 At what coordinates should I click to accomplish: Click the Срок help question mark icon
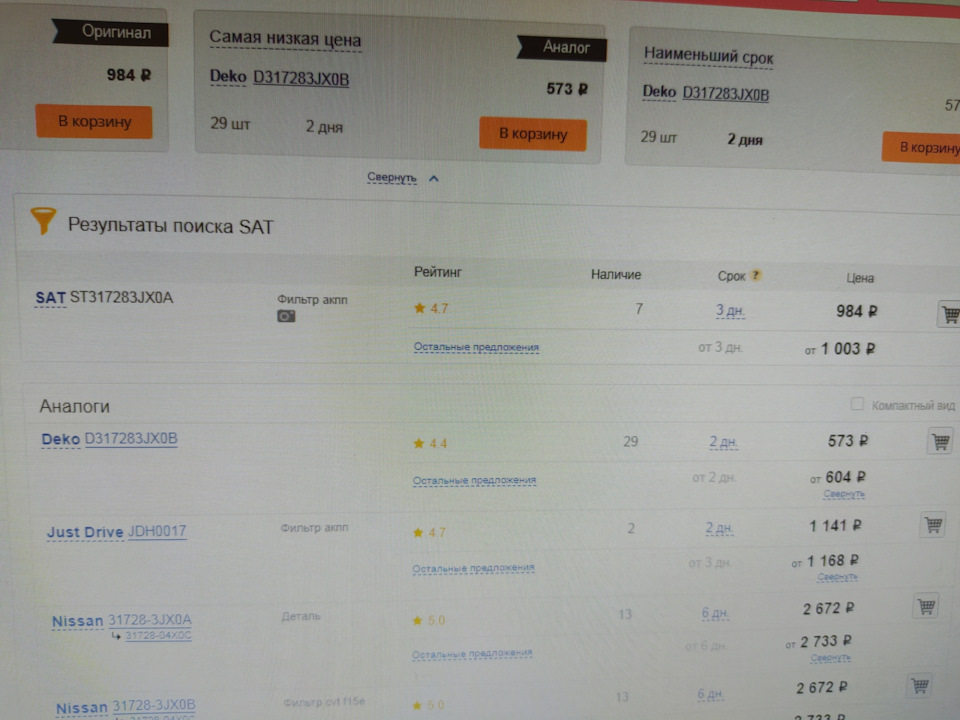click(x=756, y=275)
